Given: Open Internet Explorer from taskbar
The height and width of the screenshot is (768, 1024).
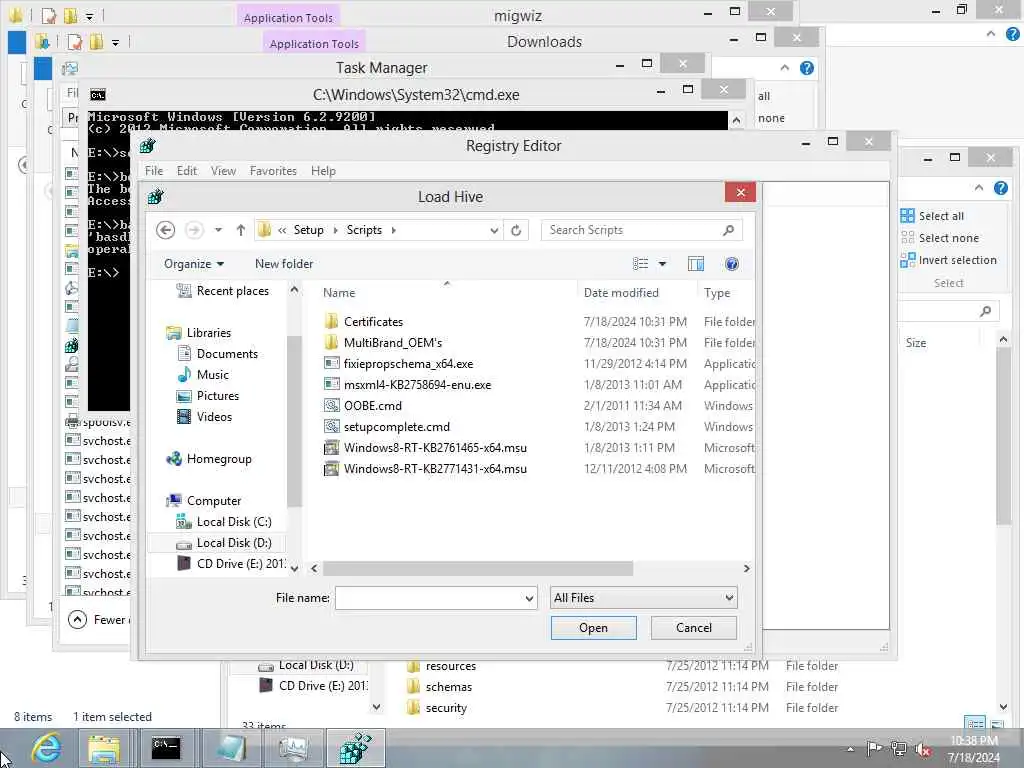Looking at the screenshot, I should click(47, 748).
